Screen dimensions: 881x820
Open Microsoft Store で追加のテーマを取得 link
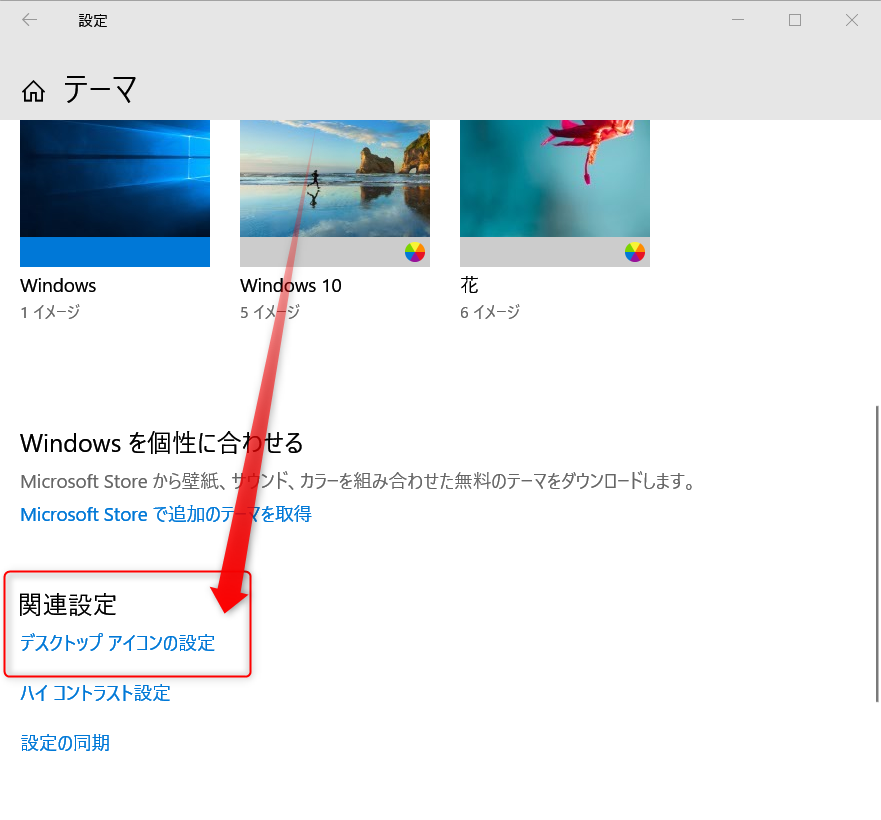coord(166,514)
